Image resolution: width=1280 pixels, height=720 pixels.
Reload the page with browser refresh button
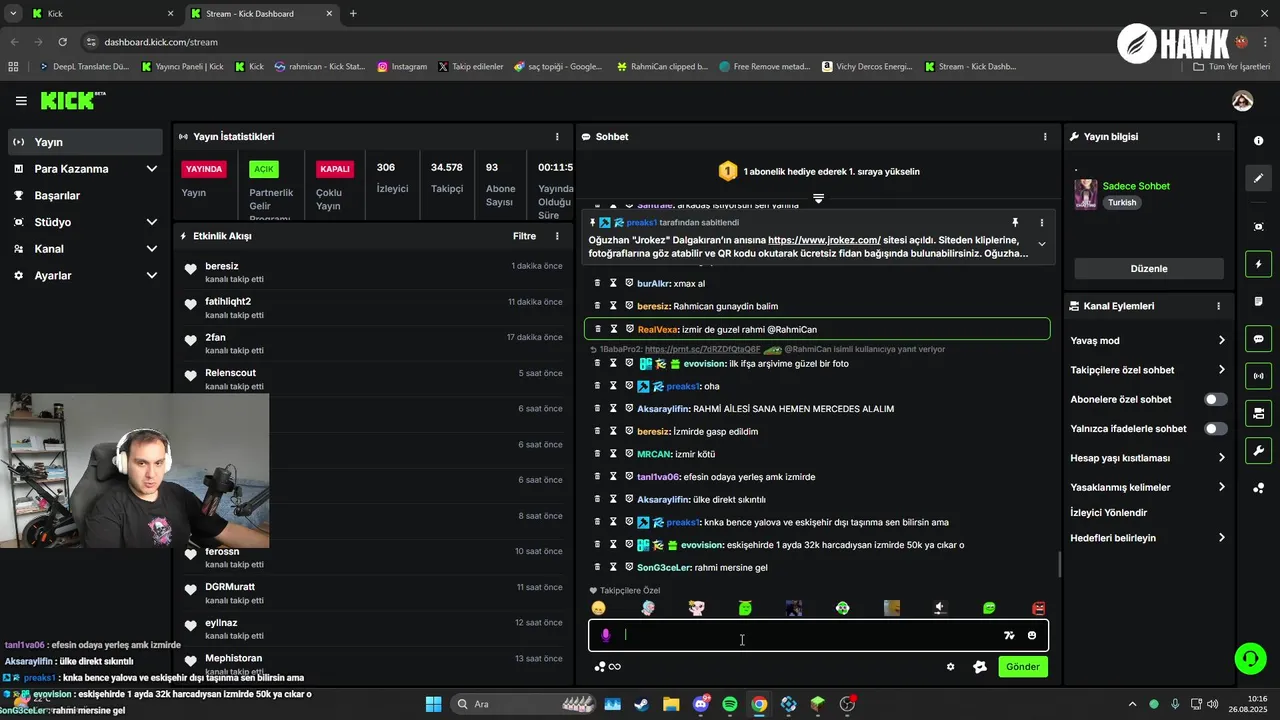click(63, 42)
